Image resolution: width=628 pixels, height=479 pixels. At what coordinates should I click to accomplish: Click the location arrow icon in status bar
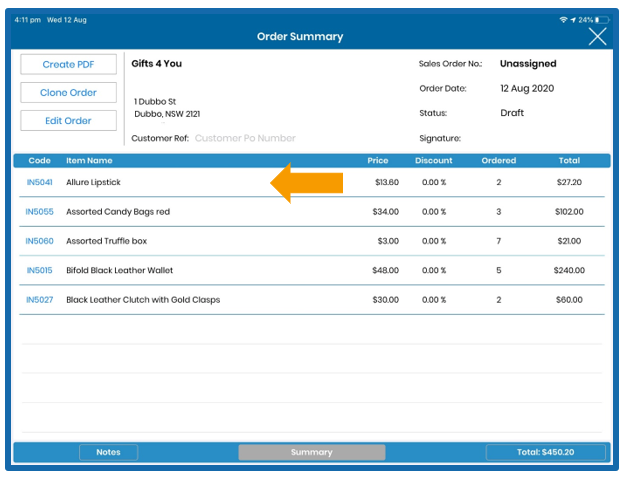point(573,20)
